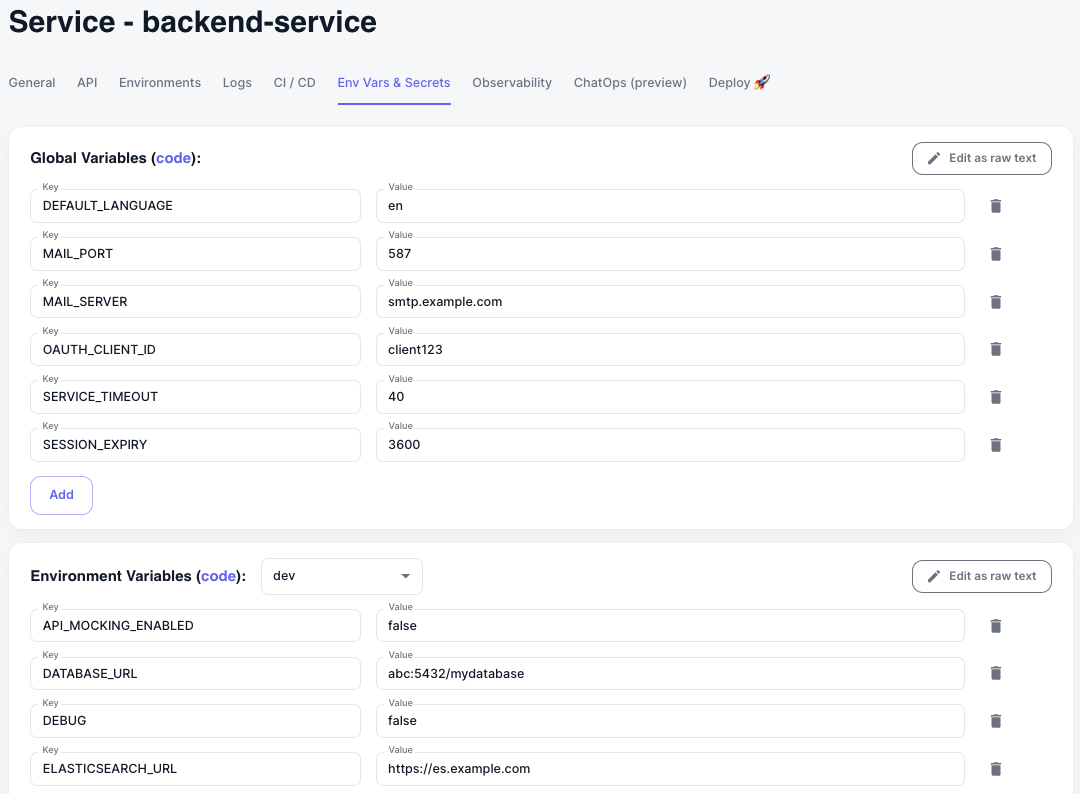Trash the SERVICE_TIMEOUT variable
This screenshot has width=1080, height=794.
pos(995,397)
